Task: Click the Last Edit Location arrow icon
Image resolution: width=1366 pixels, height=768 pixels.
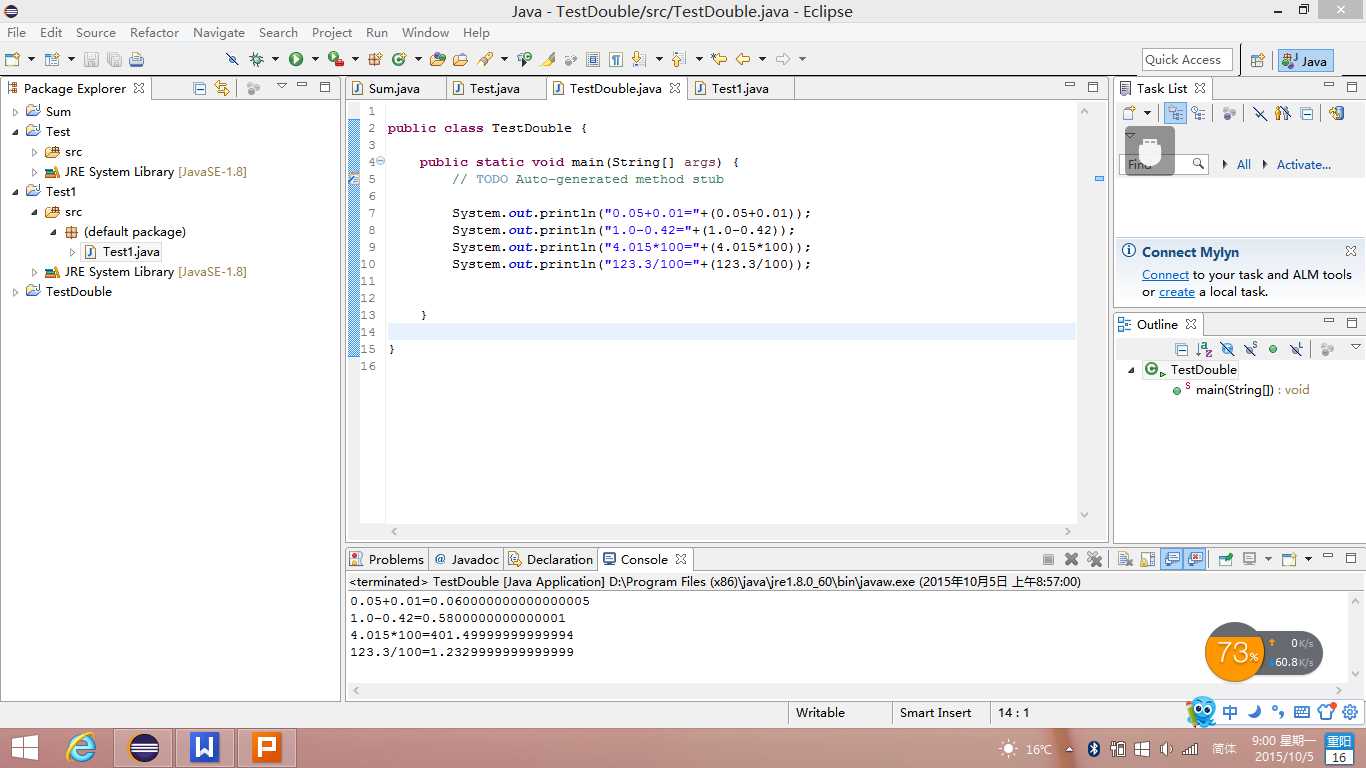Action: [x=718, y=60]
